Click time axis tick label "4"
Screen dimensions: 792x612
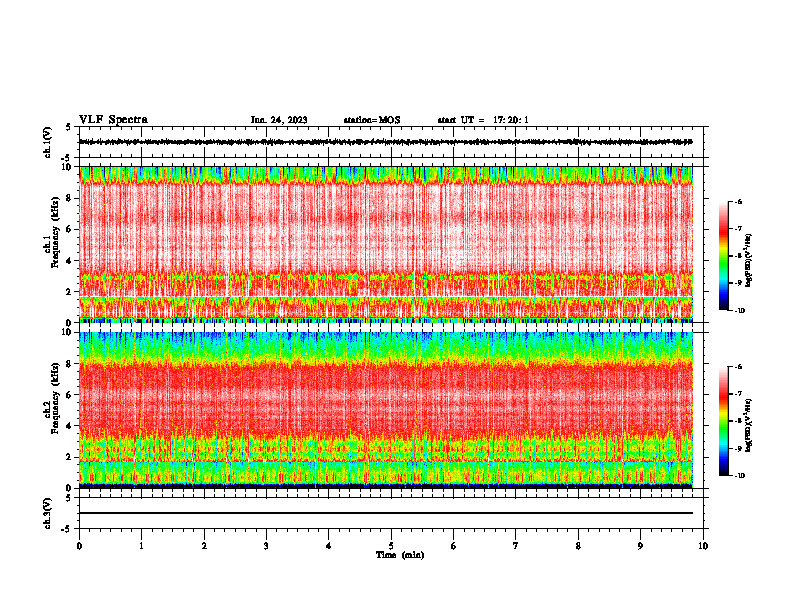tap(329, 546)
